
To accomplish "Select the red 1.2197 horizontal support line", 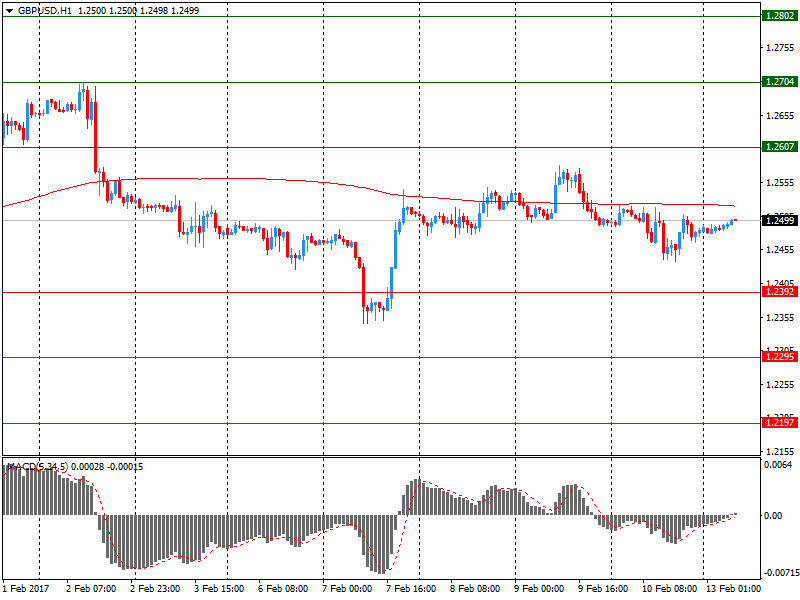I will click(x=381, y=423).
